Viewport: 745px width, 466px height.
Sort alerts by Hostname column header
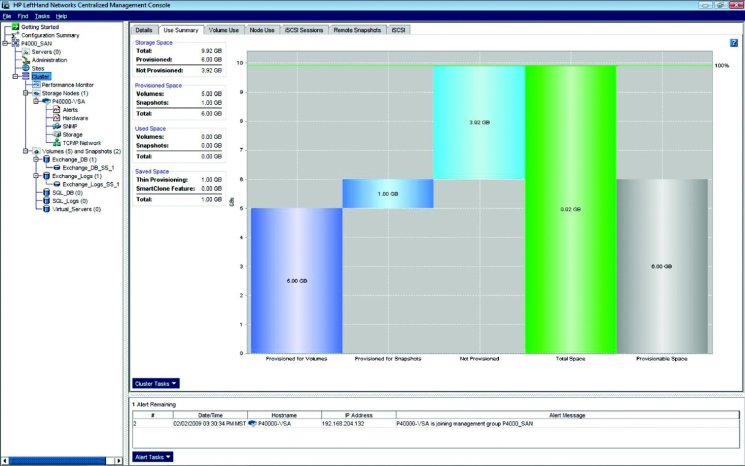click(x=284, y=415)
